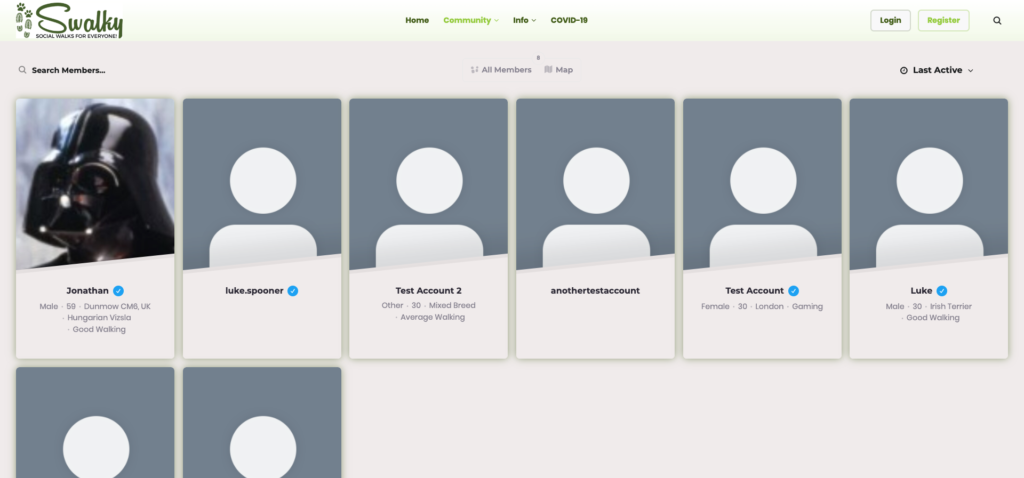Open the search magnifier icon in header

tap(997, 20)
